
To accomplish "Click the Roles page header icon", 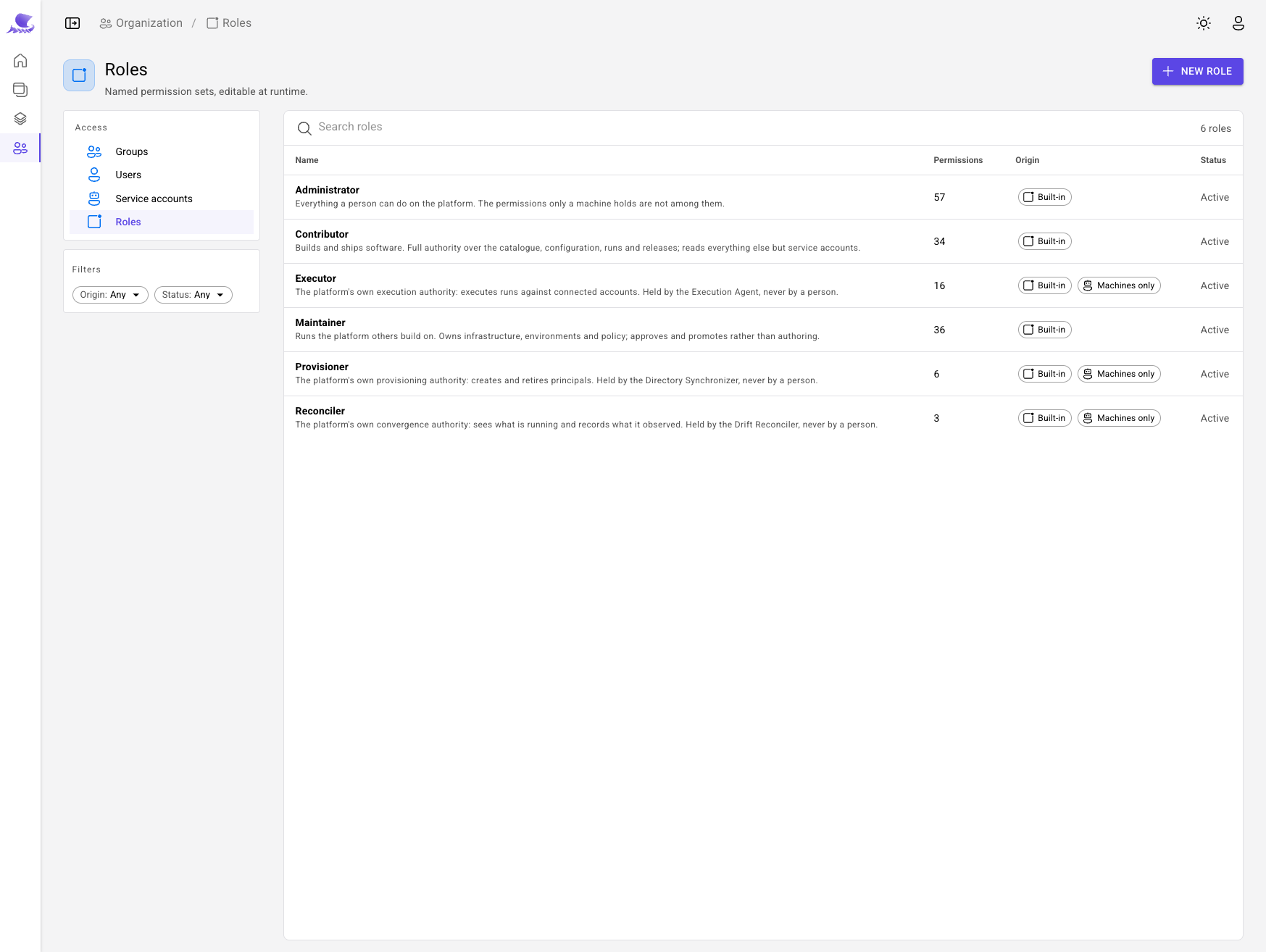I will 79,75.
